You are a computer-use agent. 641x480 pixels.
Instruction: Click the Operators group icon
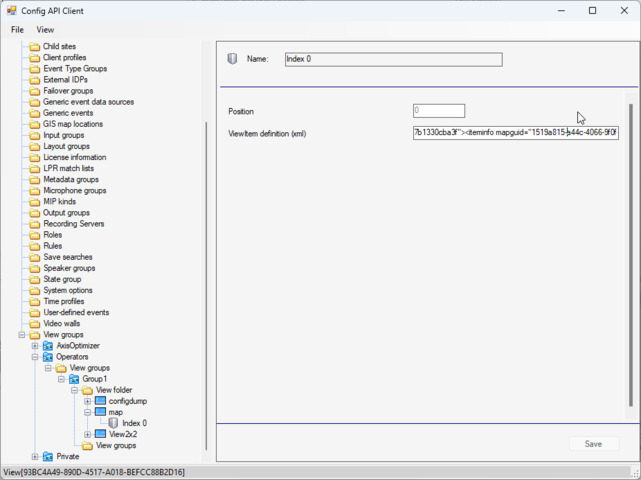[47, 357]
